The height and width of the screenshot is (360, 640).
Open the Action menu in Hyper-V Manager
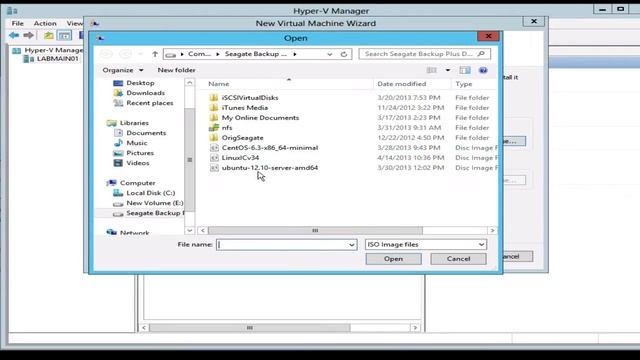coord(45,23)
